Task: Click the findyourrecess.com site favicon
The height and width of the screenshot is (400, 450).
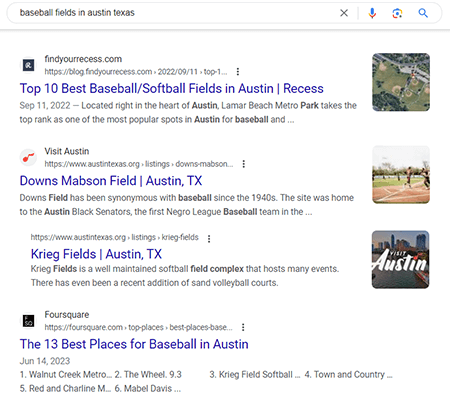Action: pos(29,65)
